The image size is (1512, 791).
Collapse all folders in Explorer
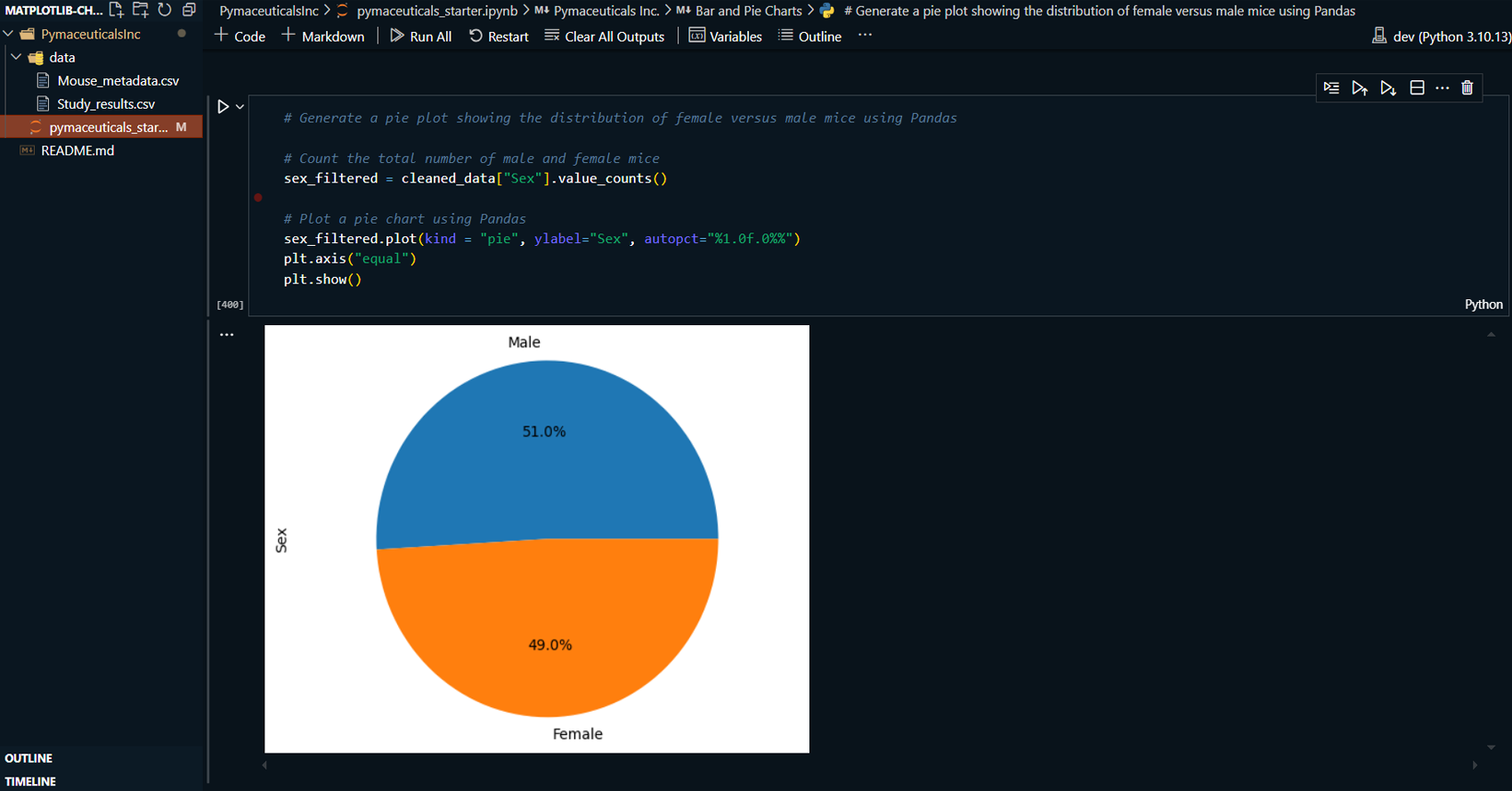tap(189, 10)
